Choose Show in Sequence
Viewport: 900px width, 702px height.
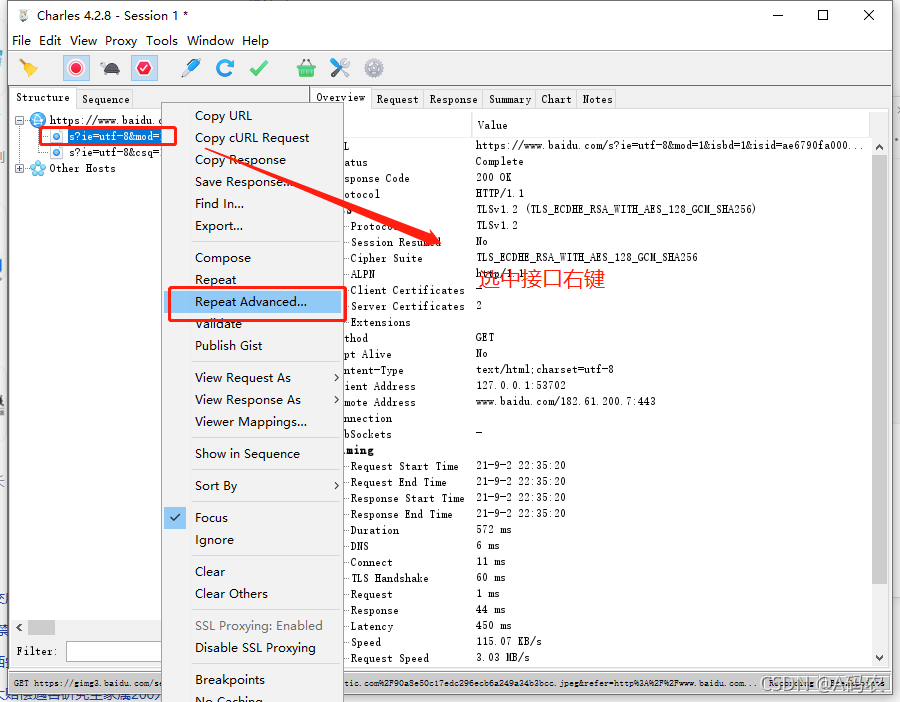coord(254,453)
